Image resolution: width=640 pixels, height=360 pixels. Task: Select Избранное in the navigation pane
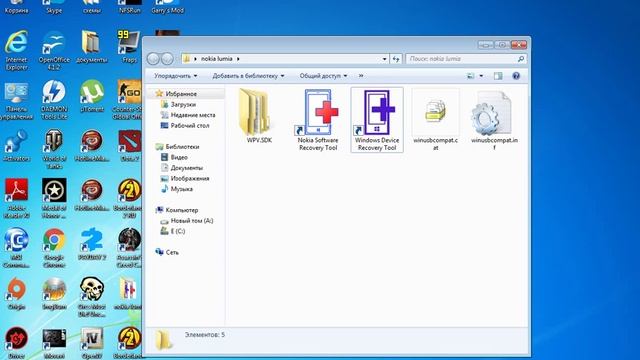tap(181, 94)
